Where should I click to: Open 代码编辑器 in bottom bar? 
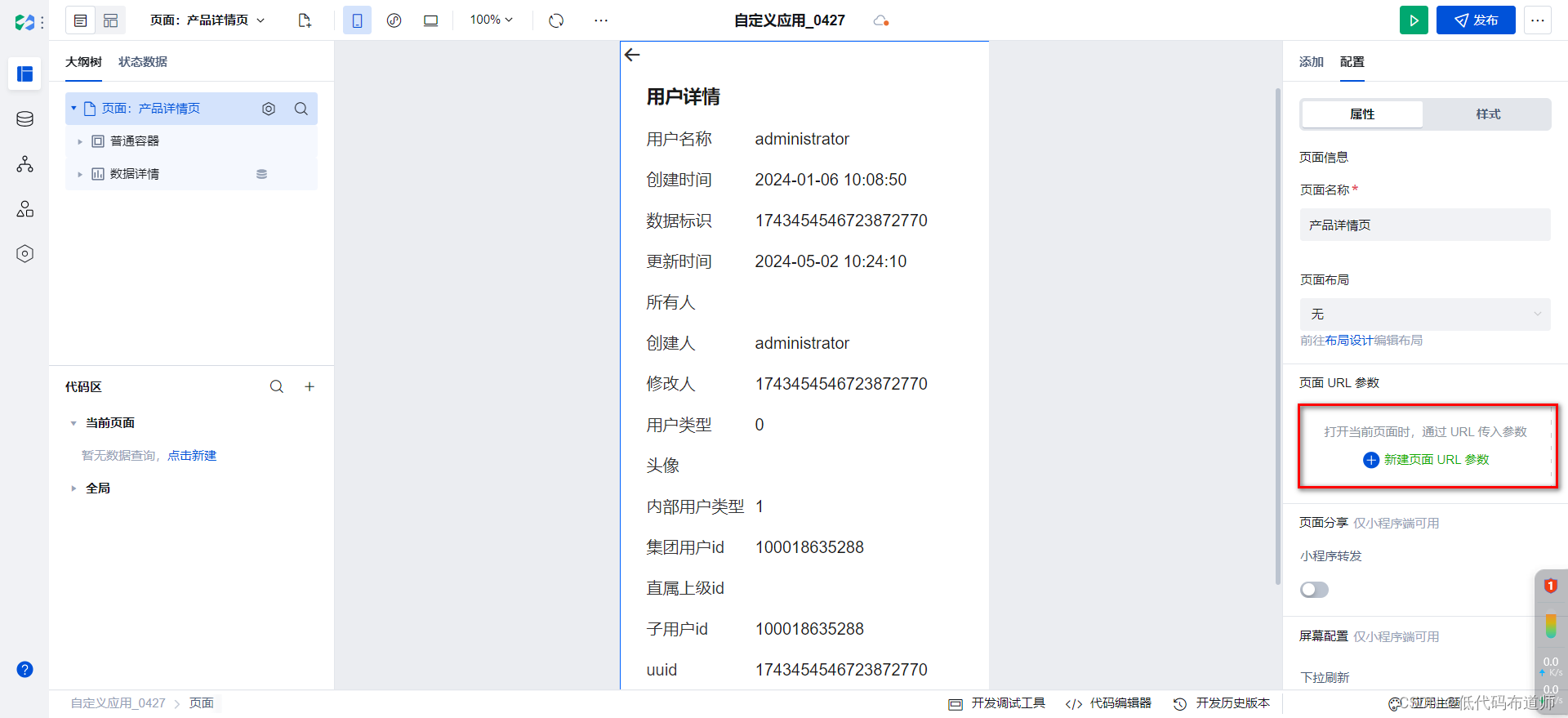(1108, 703)
